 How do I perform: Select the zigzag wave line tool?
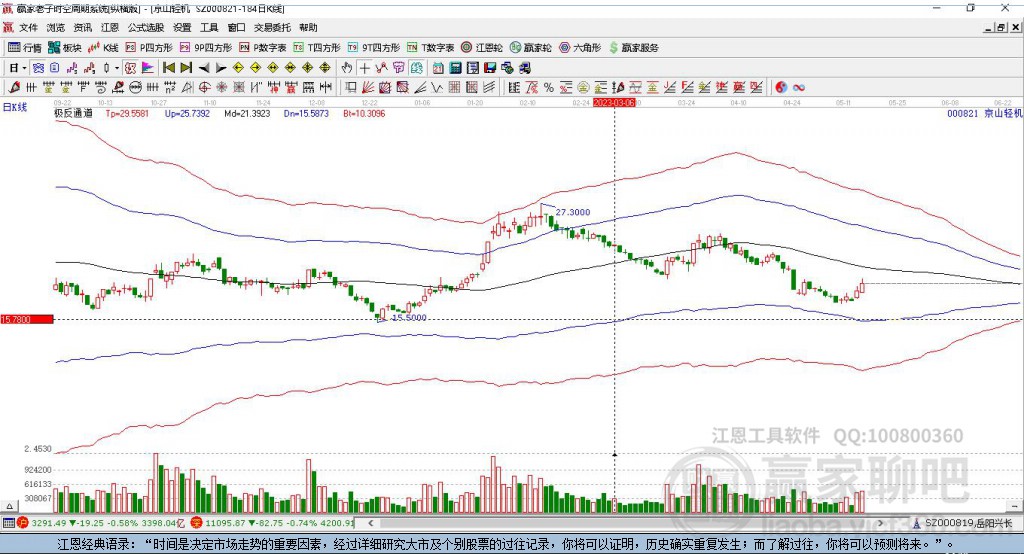pos(436,88)
